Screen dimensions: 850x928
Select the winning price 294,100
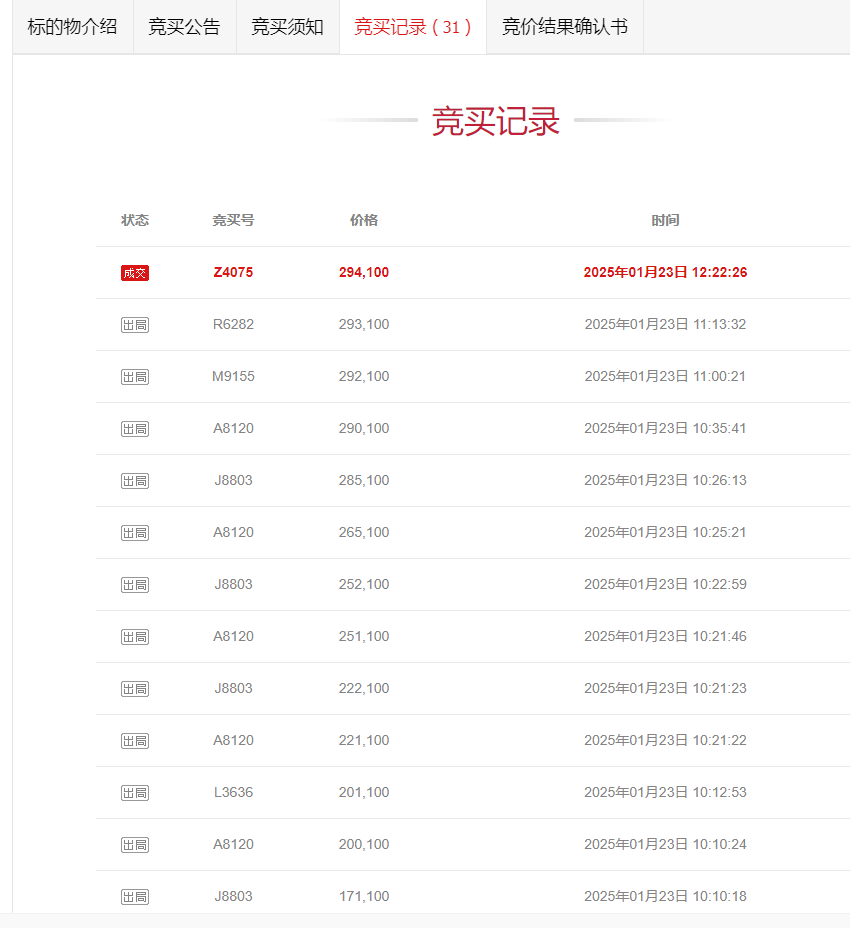coord(364,272)
